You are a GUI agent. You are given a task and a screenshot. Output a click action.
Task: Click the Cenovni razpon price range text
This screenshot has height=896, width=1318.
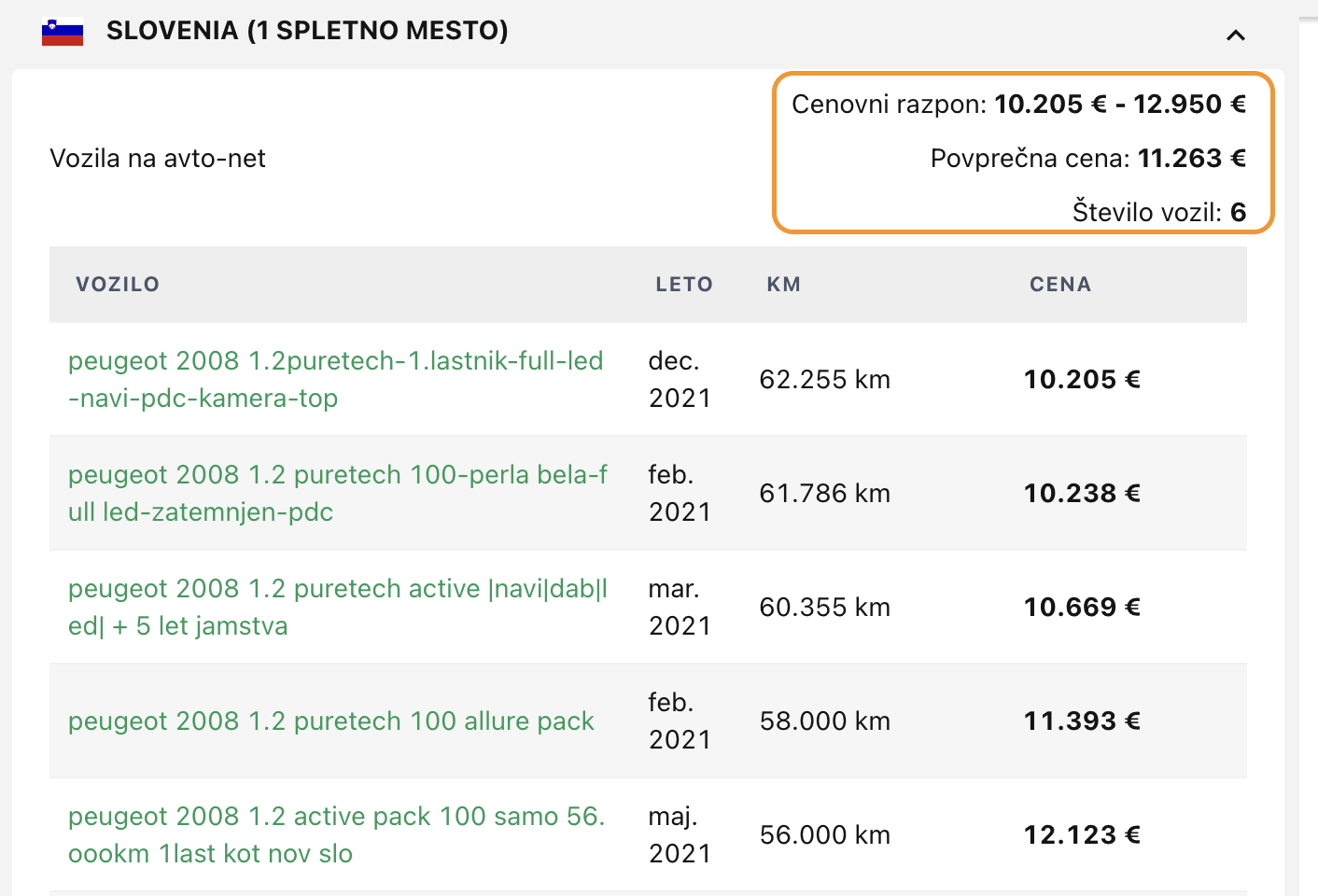(1018, 104)
